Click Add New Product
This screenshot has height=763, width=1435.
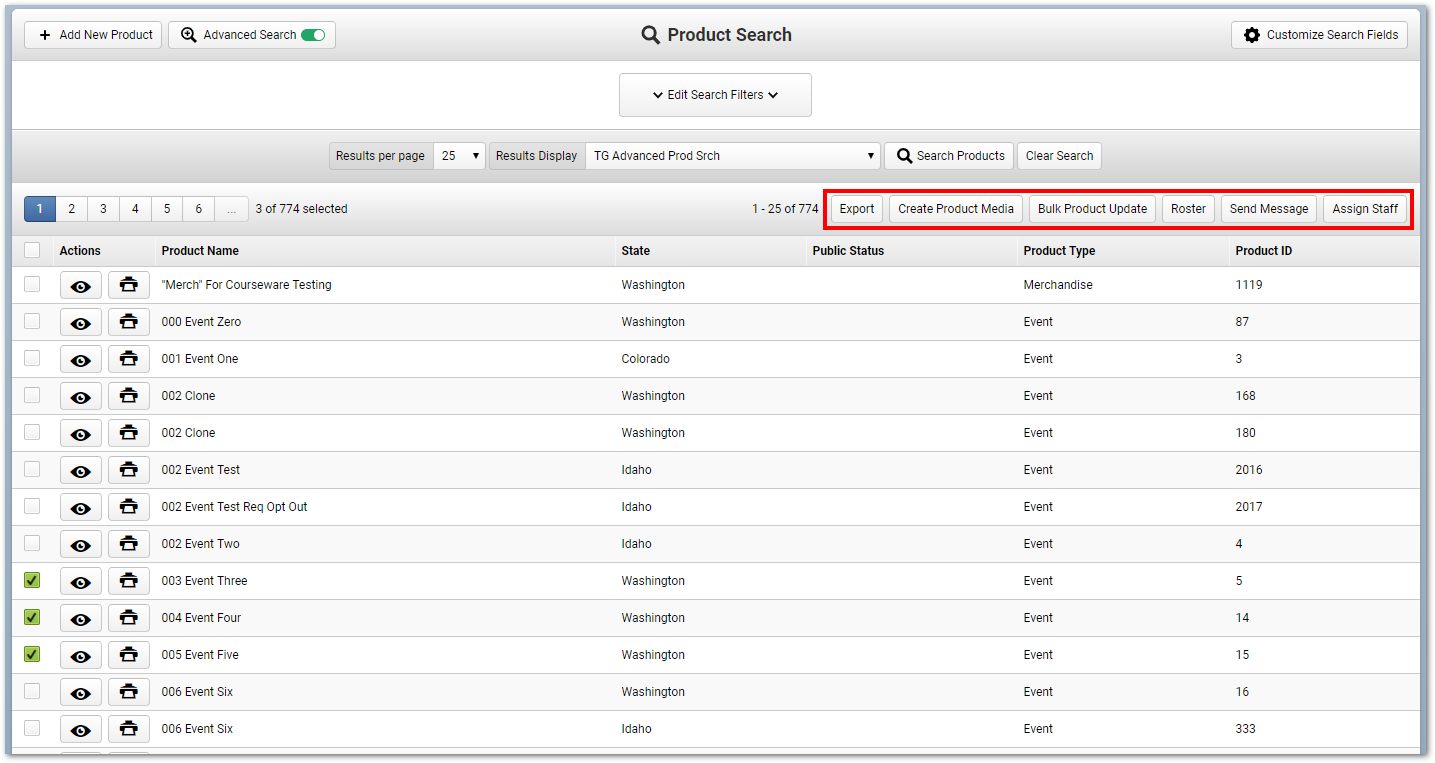coord(93,35)
